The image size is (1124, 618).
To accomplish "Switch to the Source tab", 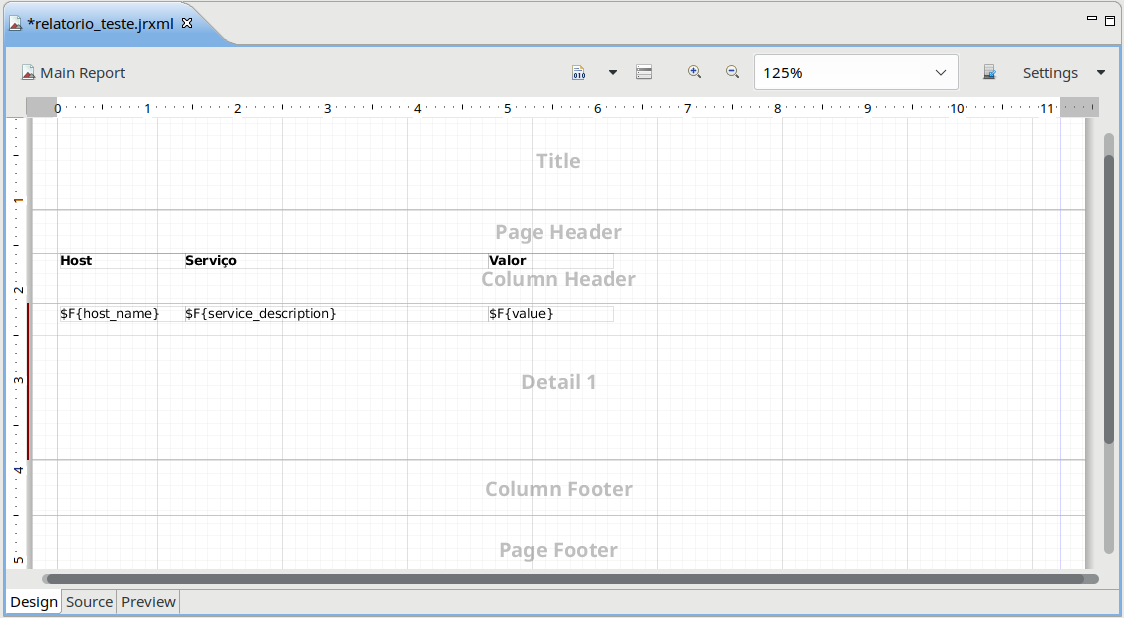I will [x=89, y=602].
